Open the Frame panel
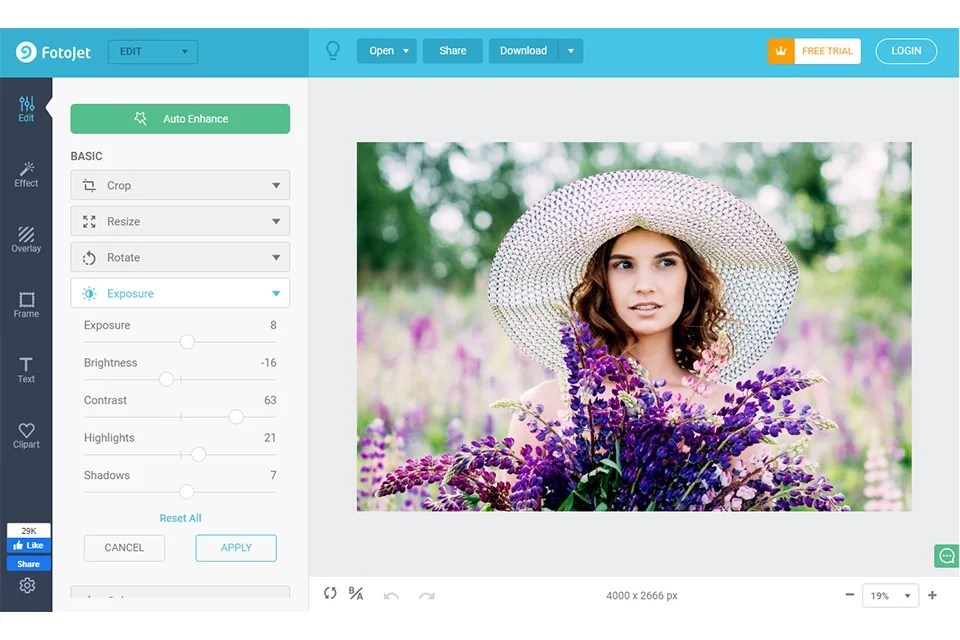The image size is (960, 640). (x=26, y=305)
